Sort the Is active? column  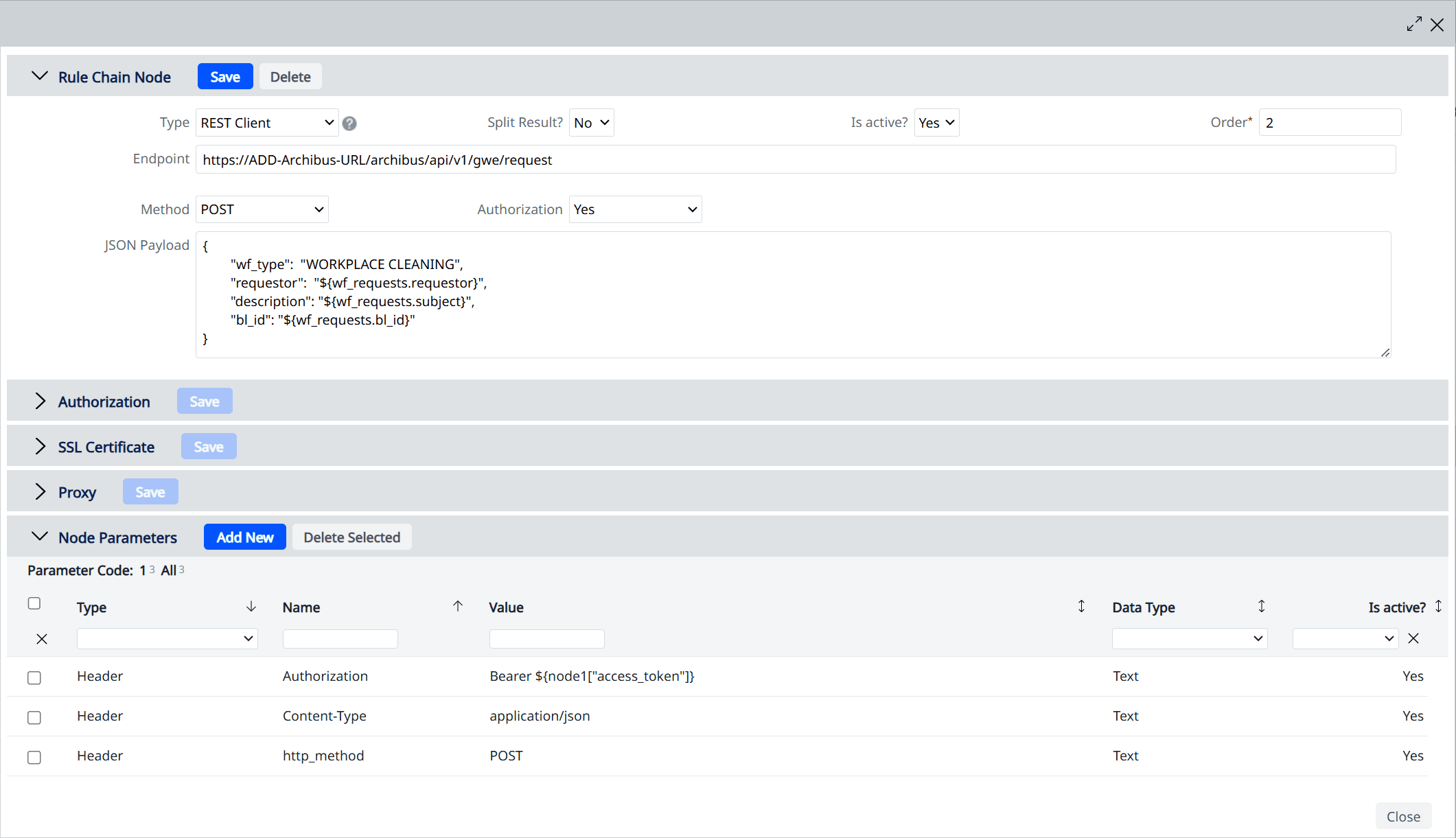(x=1438, y=606)
